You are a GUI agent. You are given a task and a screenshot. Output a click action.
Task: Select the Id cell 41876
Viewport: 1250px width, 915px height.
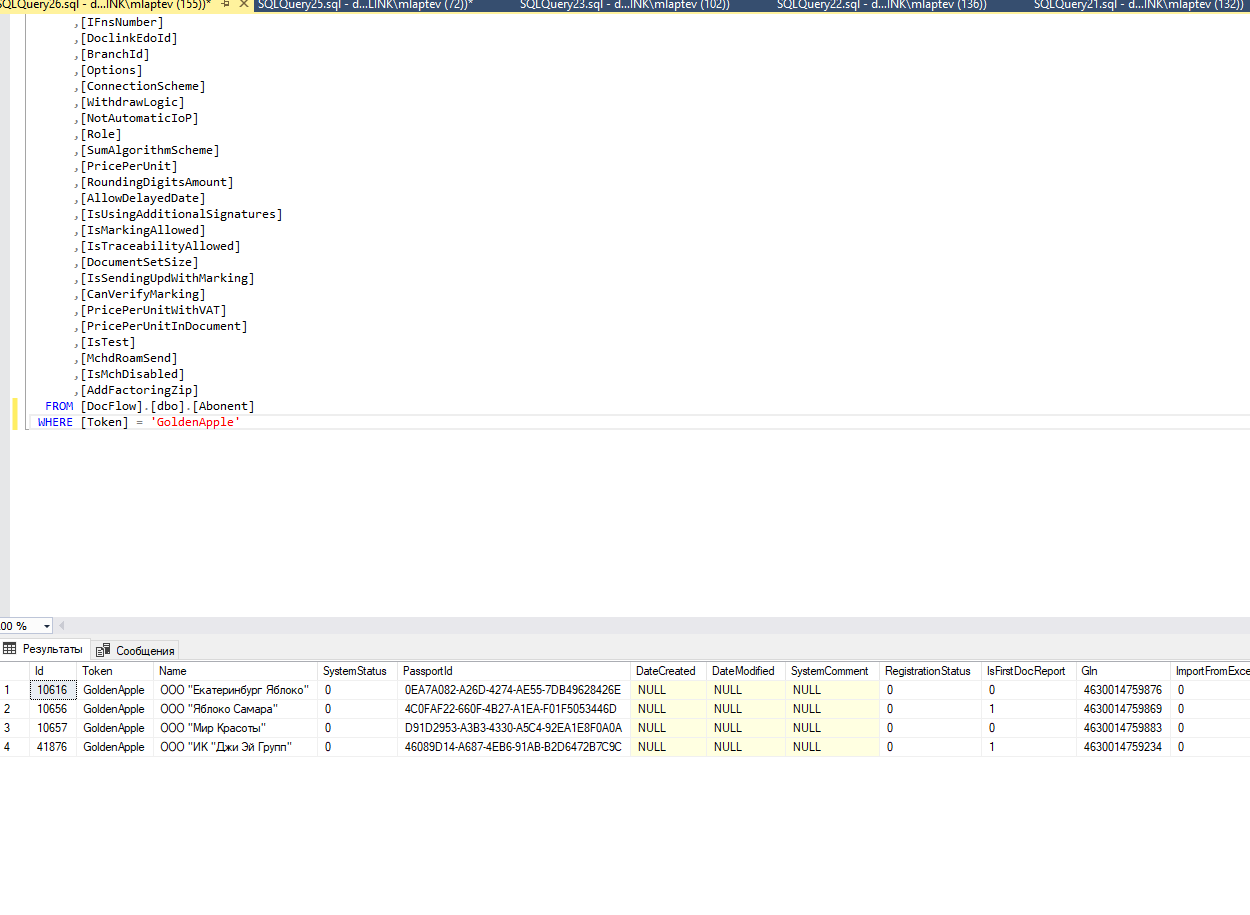53,747
